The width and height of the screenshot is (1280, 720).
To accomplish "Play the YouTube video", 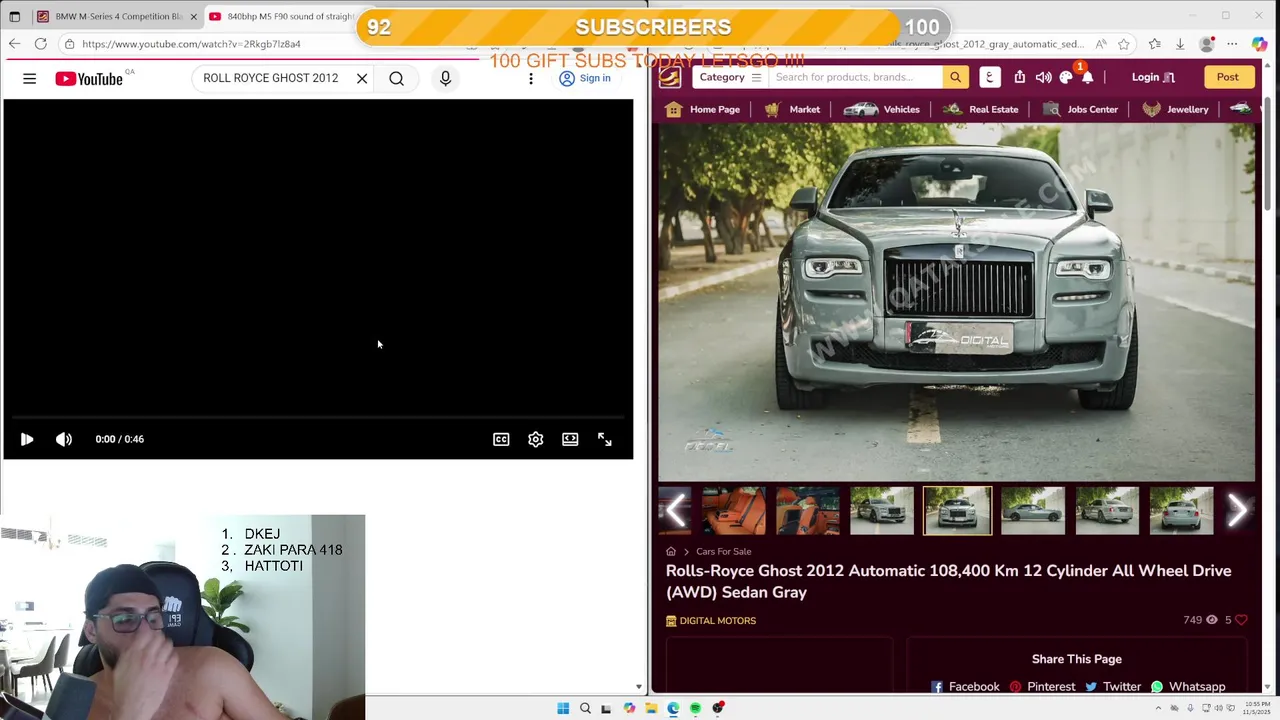I will (27, 439).
